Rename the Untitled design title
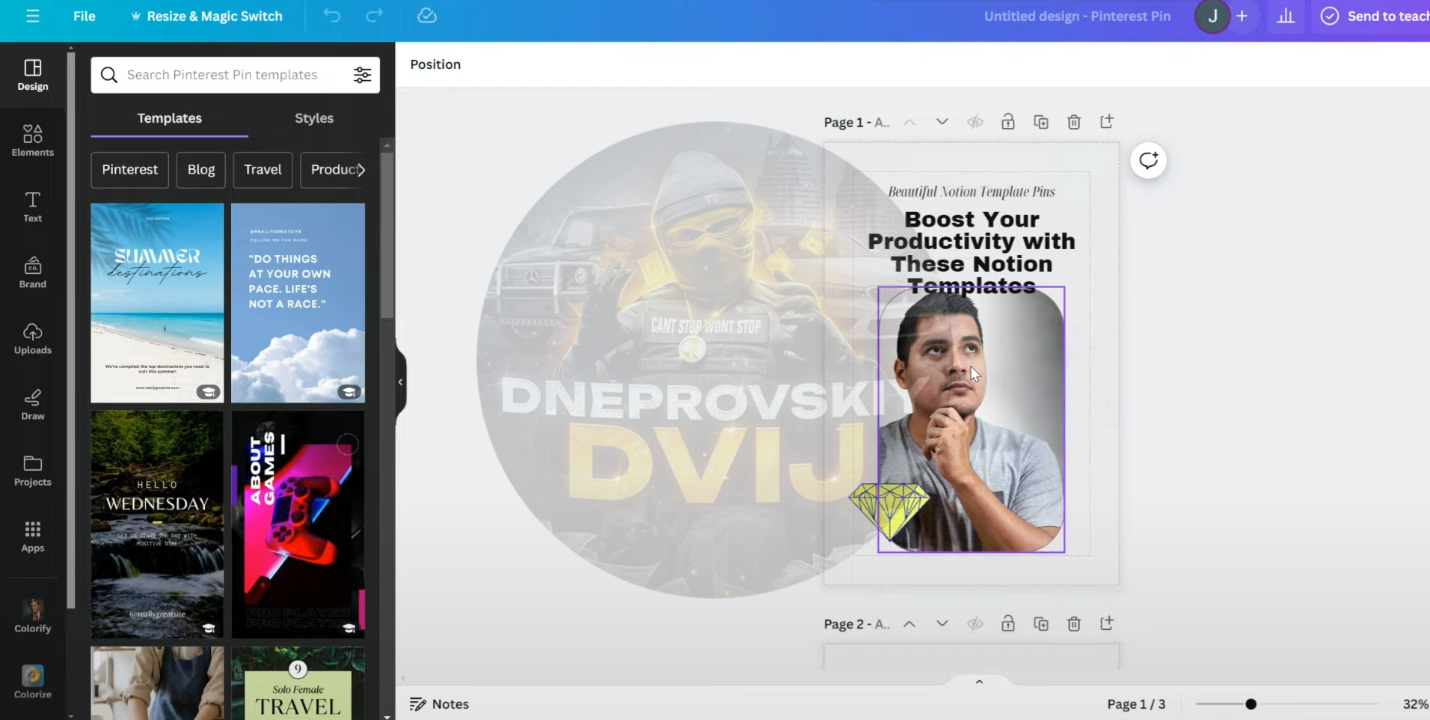1430x720 pixels. [x=1077, y=16]
